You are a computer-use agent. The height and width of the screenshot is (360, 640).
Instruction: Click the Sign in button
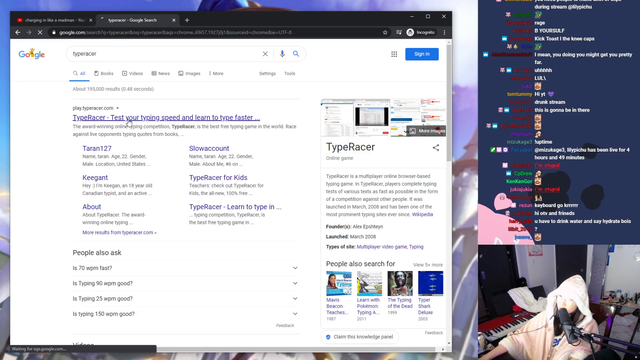coord(422,54)
